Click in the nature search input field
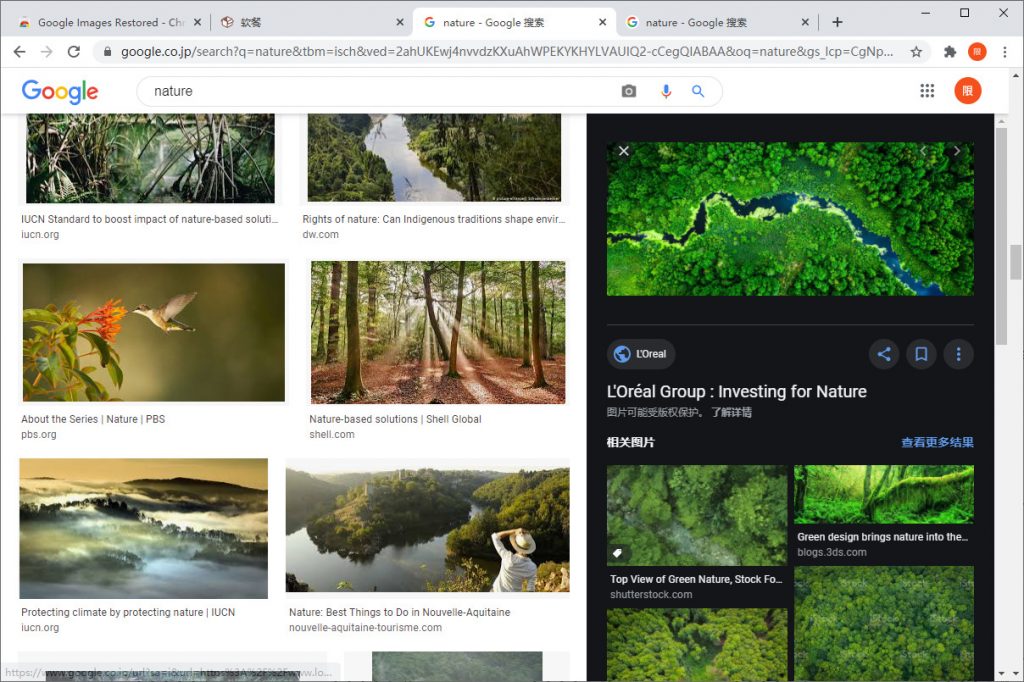Screen dimensions: 1024x682 click(x=380, y=91)
